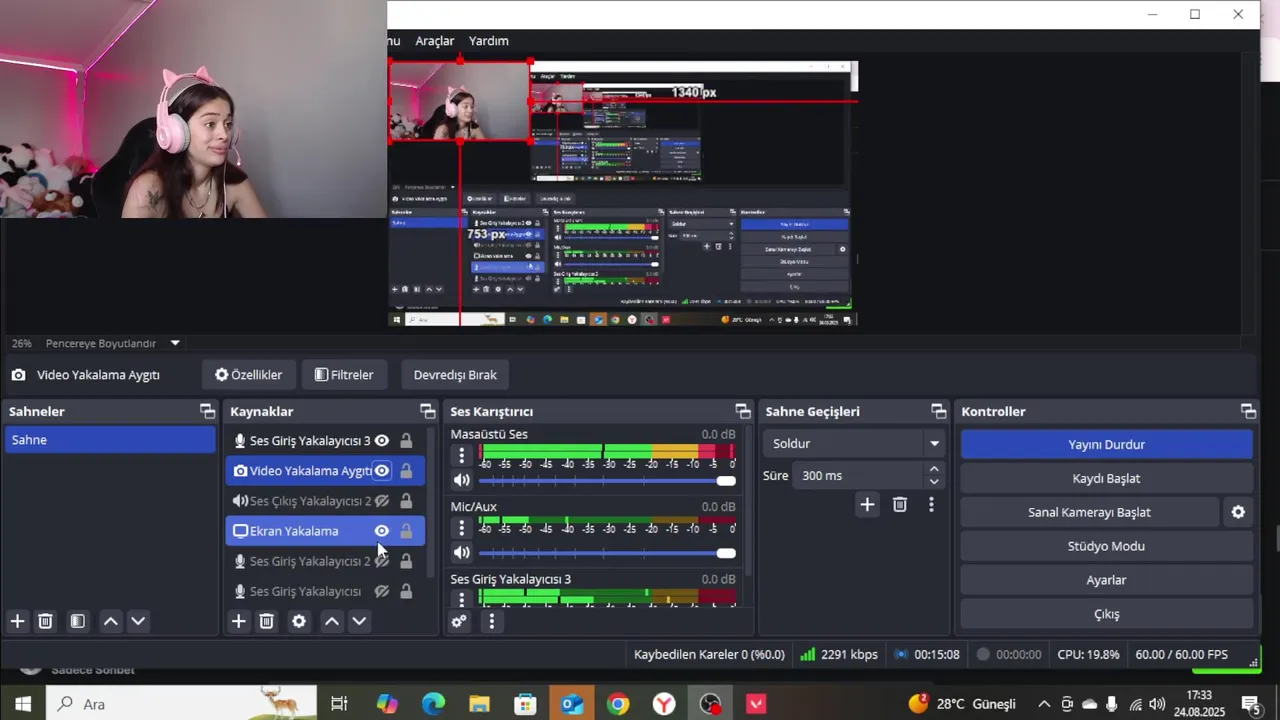Pop out the Kaynaklar dock

[427, 411]
